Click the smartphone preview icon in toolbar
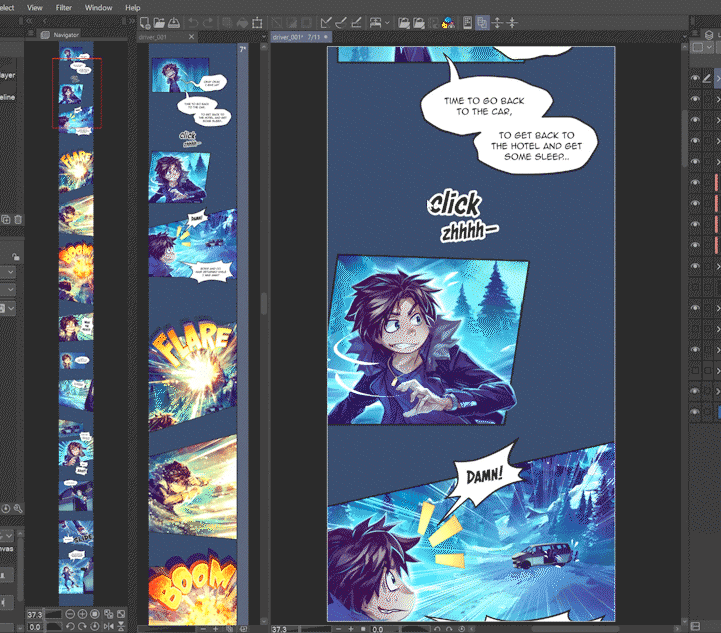This screenshot has width=721, height=633. (467, 23)
